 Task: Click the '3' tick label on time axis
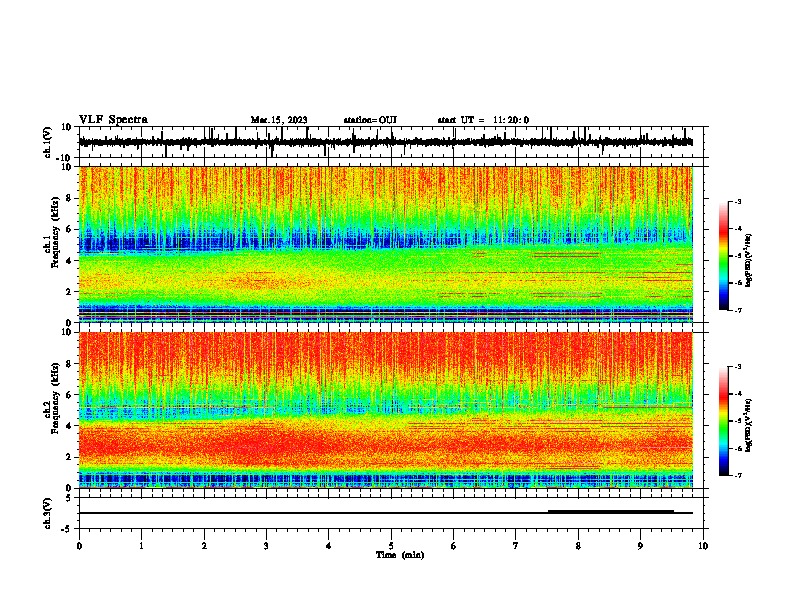(x=266, y=546)
